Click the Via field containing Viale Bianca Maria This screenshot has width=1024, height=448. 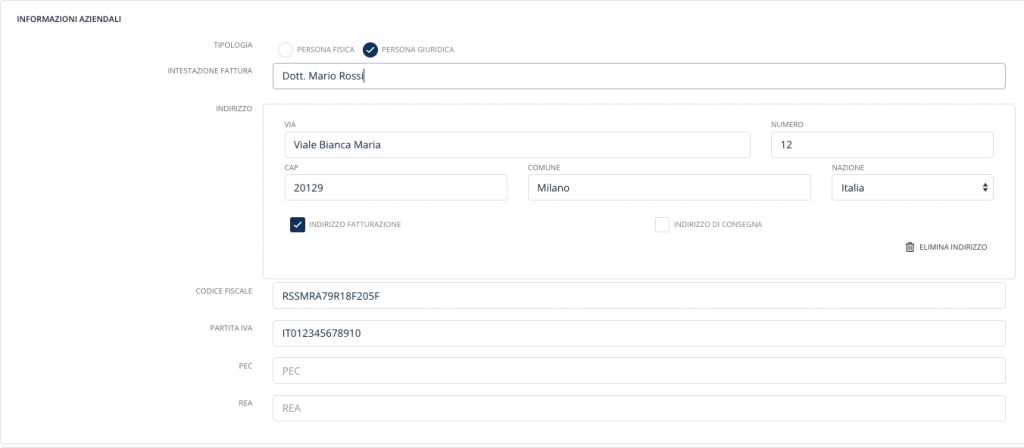tap(517, 145)
